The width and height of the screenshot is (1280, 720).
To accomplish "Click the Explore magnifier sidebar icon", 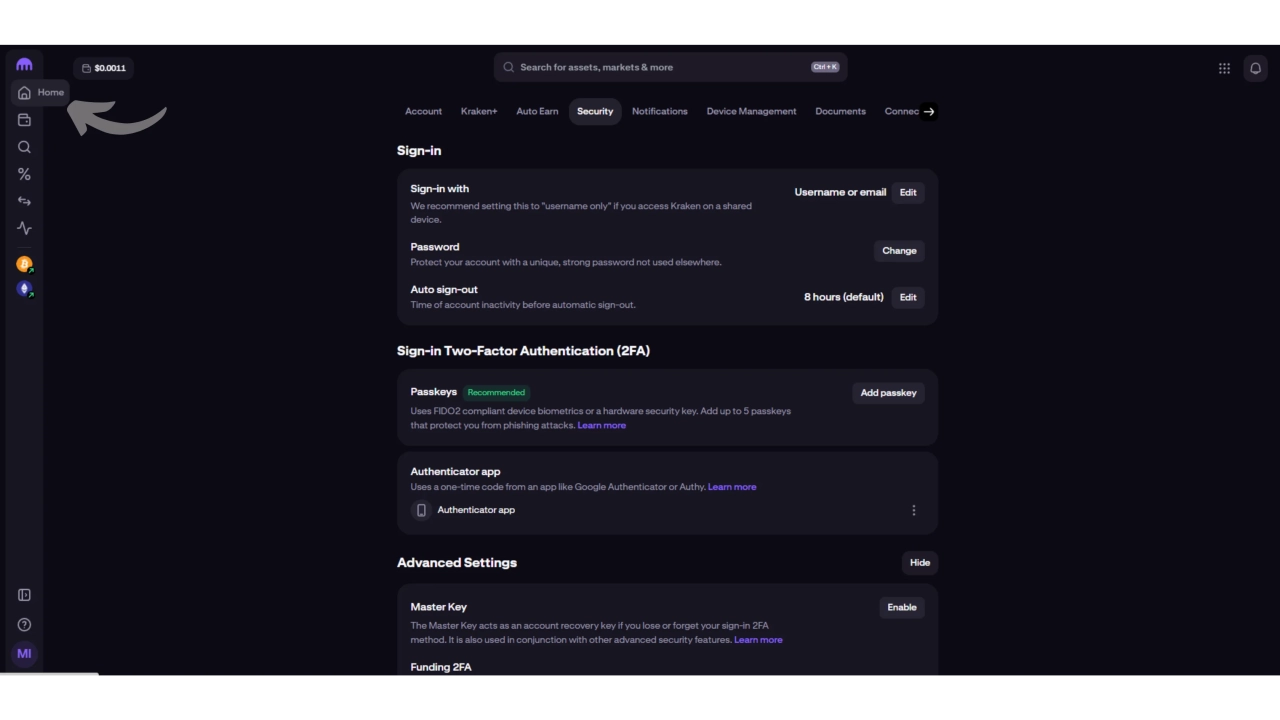I will click(x=24, y=147).
